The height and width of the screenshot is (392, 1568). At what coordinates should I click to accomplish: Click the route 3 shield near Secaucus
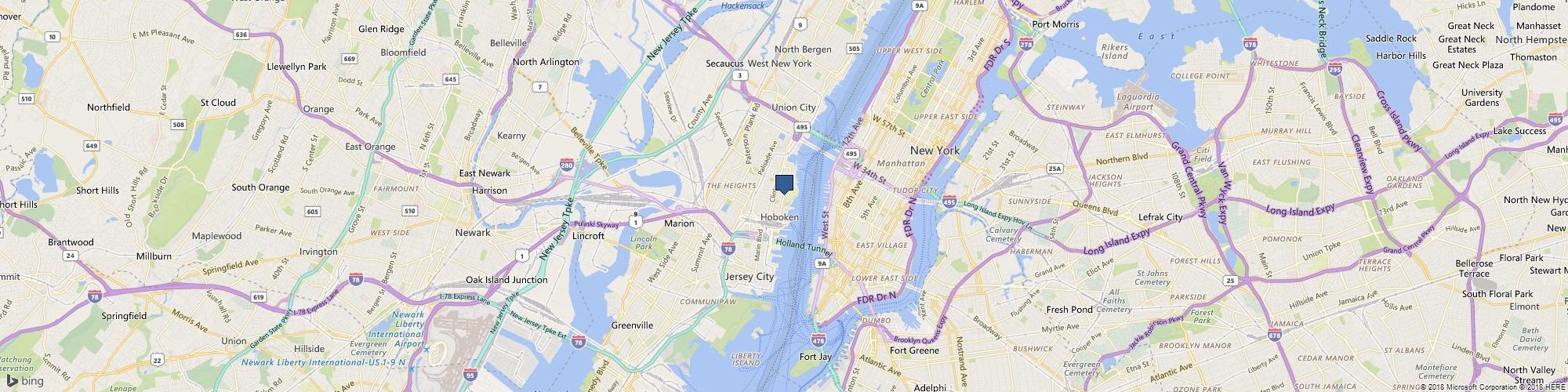click(739, 75)
